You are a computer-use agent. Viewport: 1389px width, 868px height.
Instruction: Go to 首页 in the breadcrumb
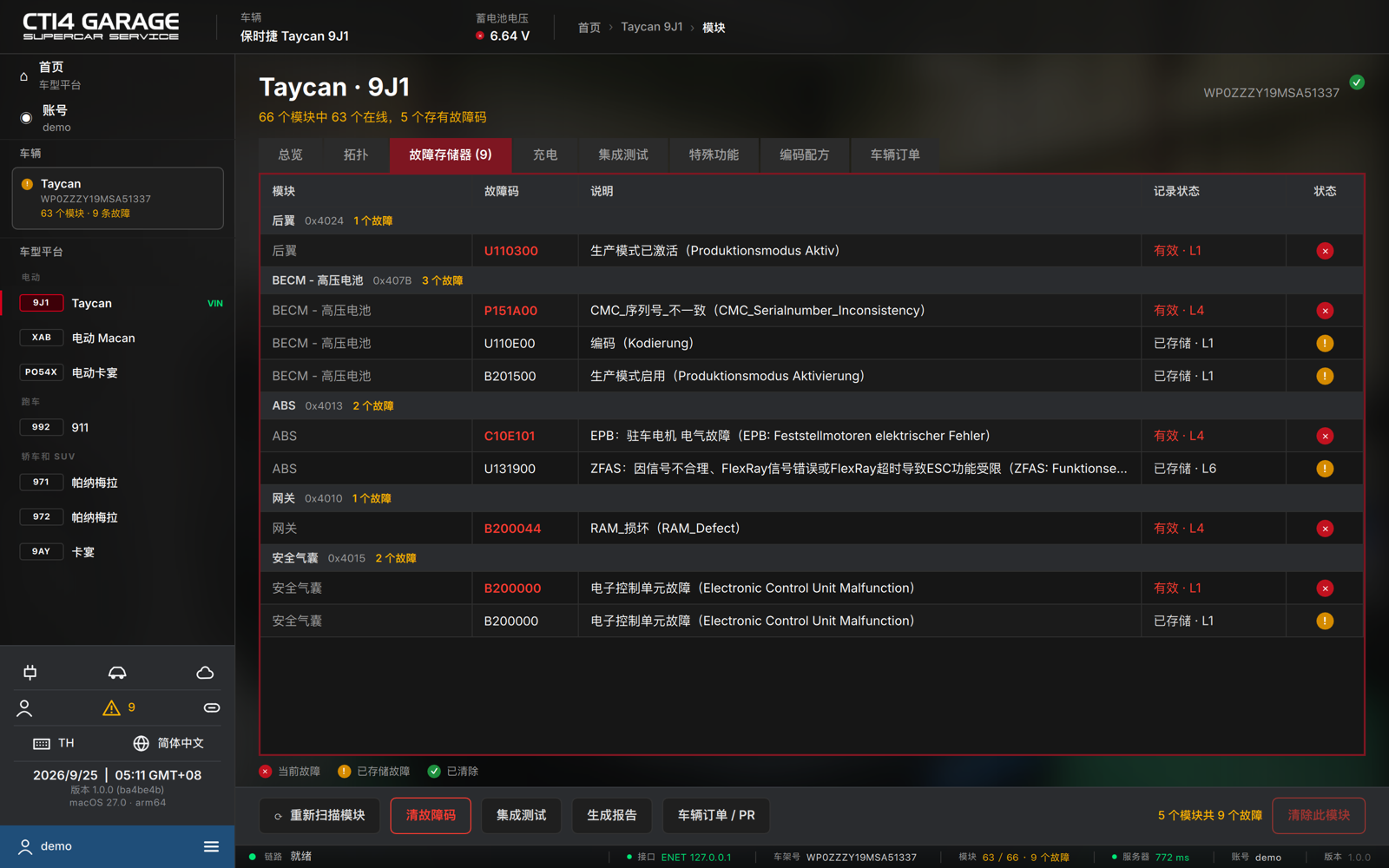point(589,28)
